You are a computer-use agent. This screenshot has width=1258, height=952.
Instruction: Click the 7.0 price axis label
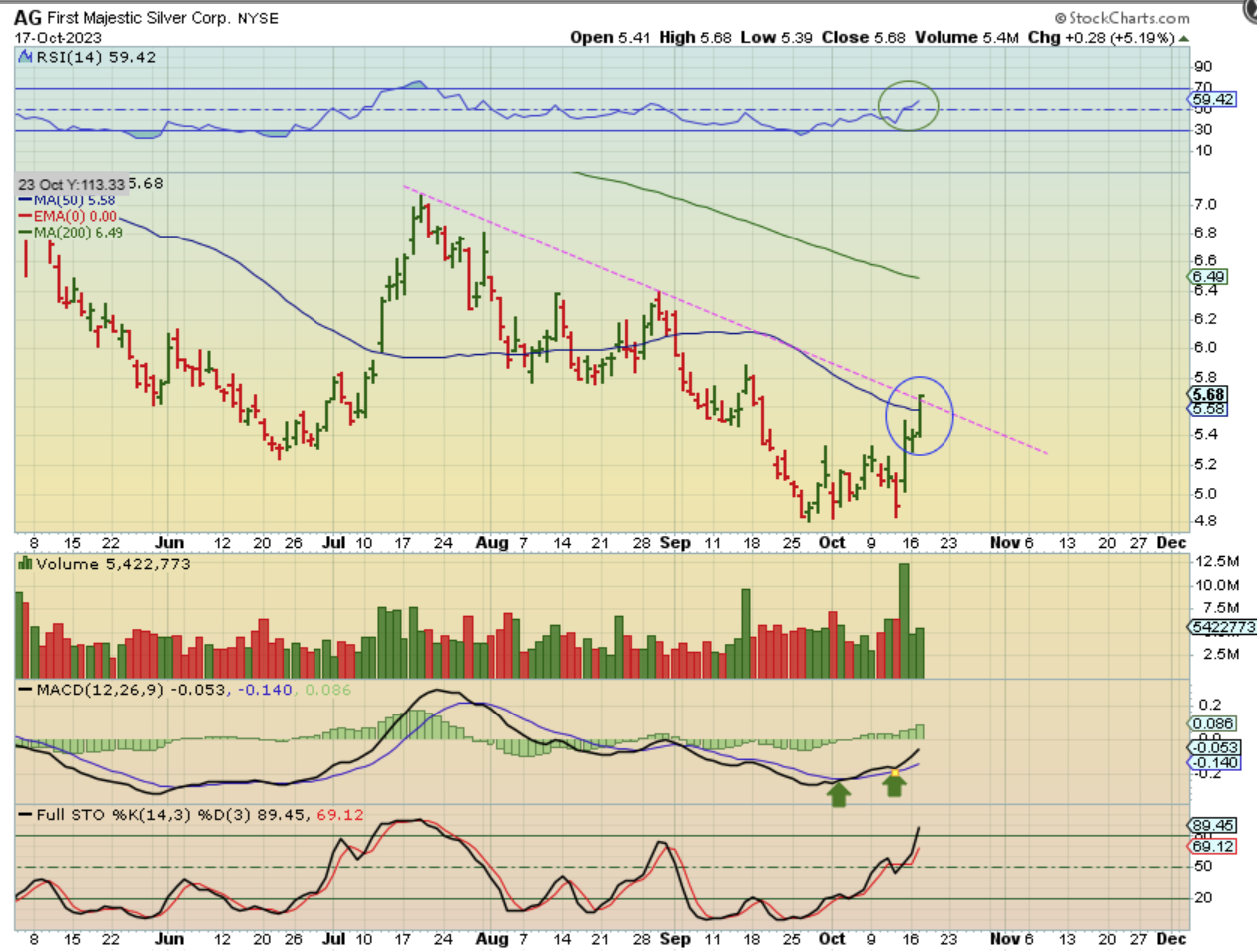tap(1205, 204)
